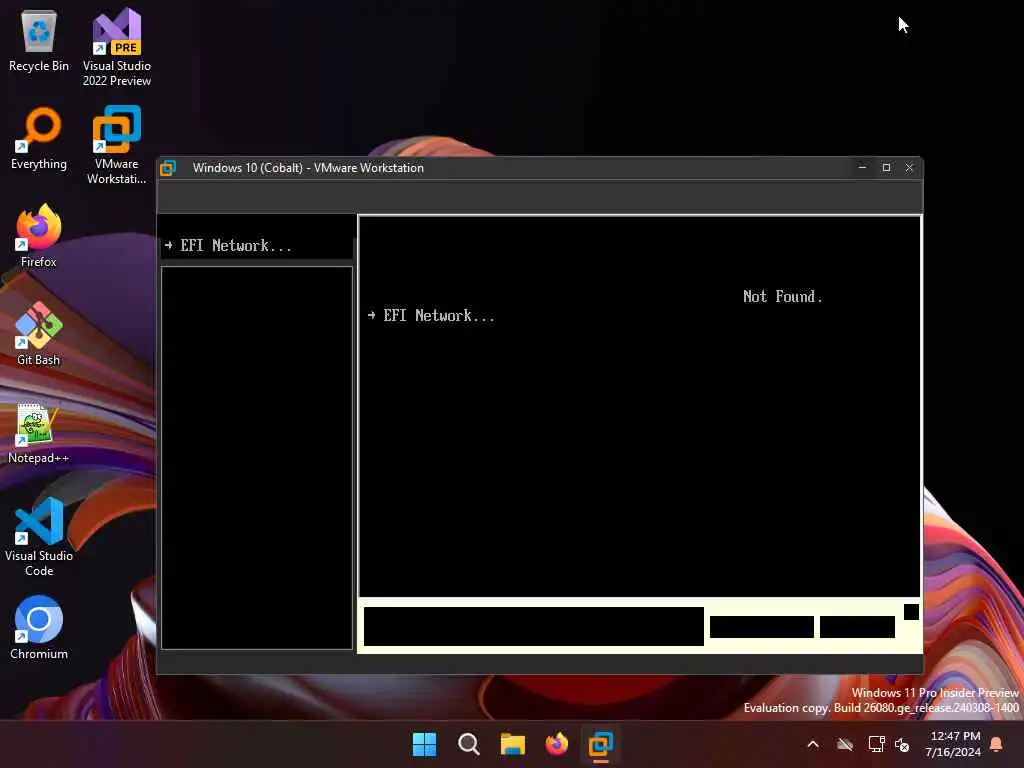Maximize the VMware Workstation window

tap(886, 168)
